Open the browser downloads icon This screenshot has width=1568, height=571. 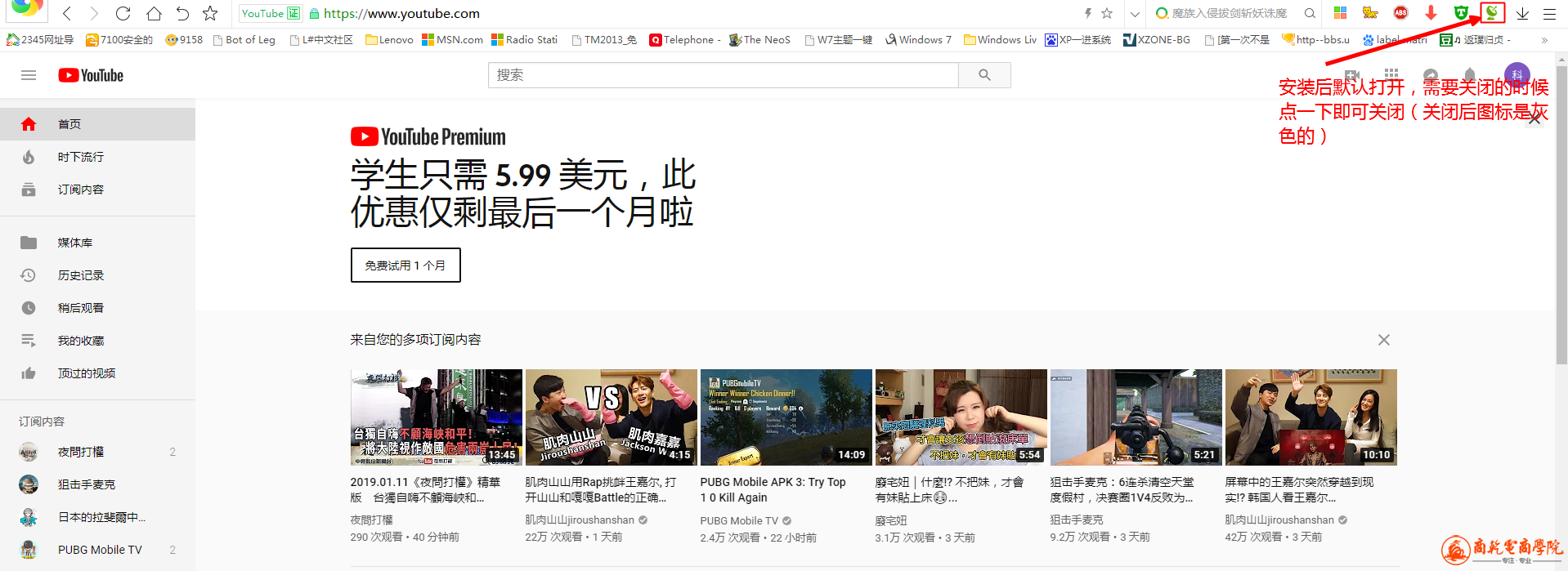click(x=1522, y=13)
